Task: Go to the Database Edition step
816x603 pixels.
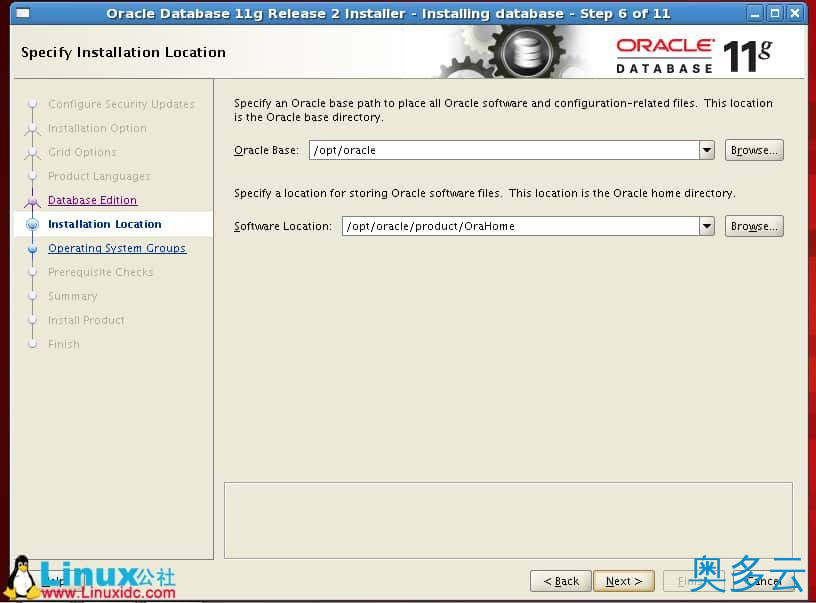Action: pyautogui.click(x=92, y=200)
